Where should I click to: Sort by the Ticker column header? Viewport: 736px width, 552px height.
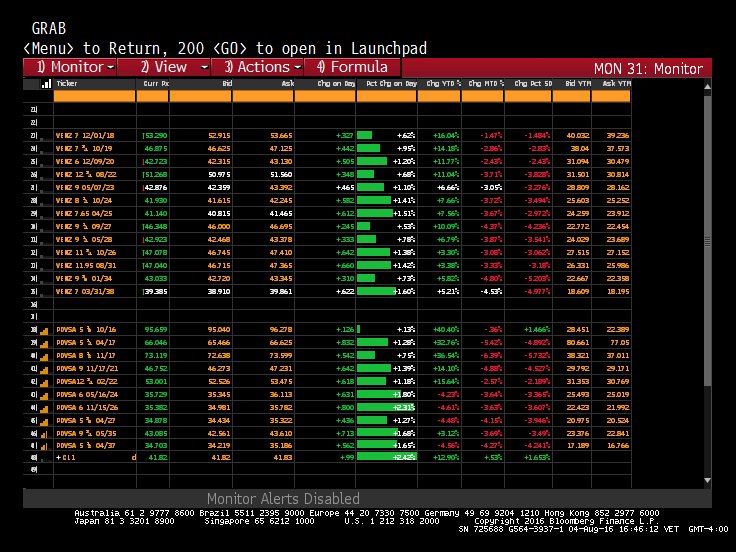click(95, 84)
